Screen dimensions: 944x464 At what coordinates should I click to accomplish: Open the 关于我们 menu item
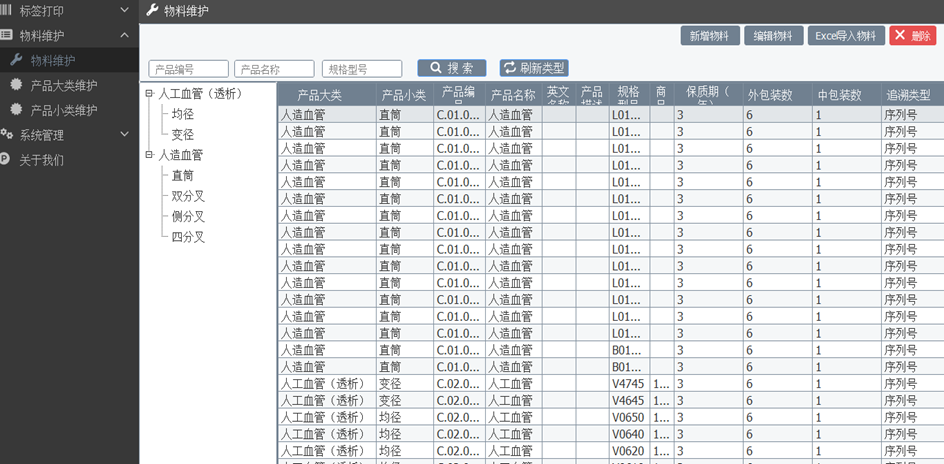coord(42,159)
